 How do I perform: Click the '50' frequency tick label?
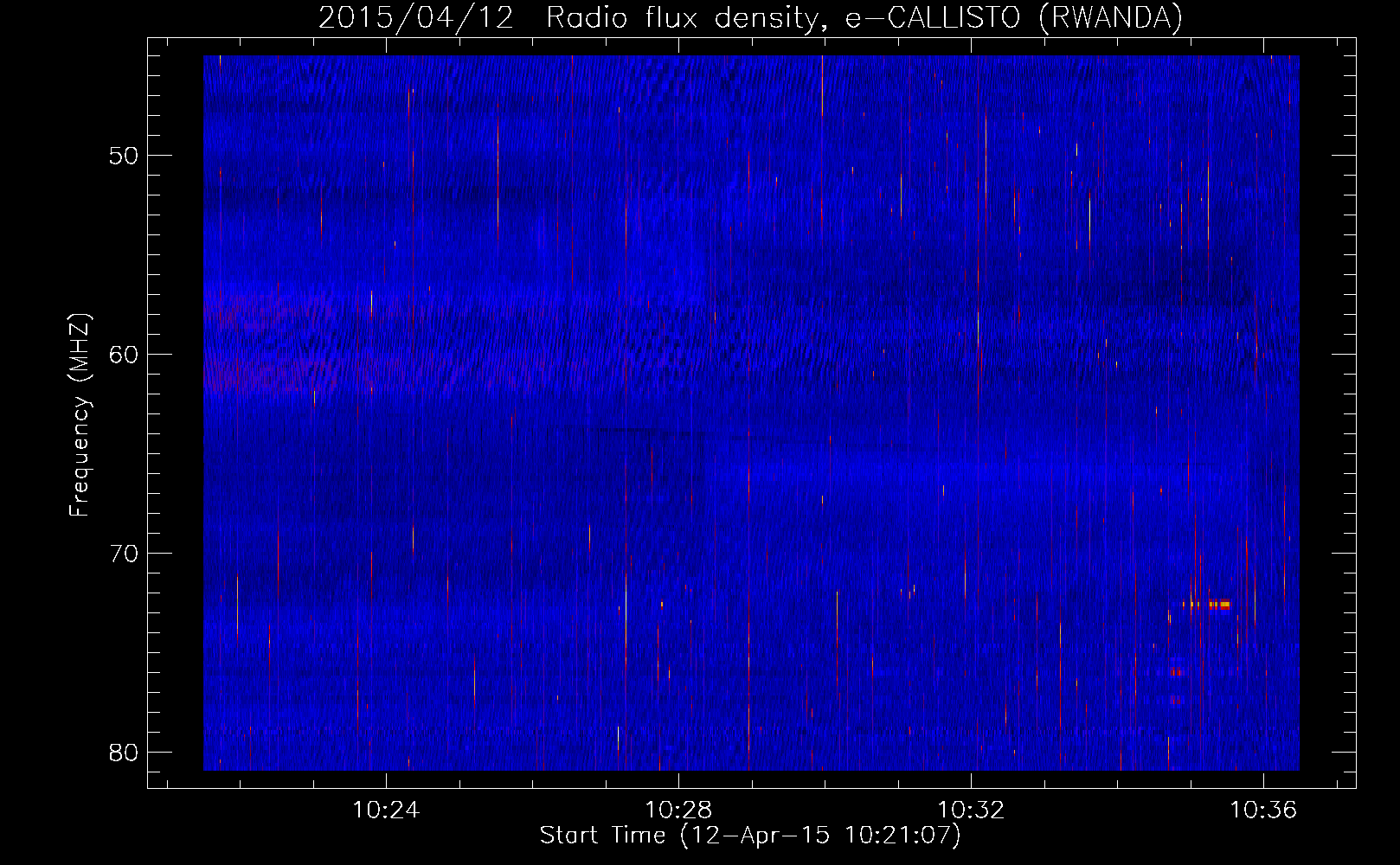(124, 156)
